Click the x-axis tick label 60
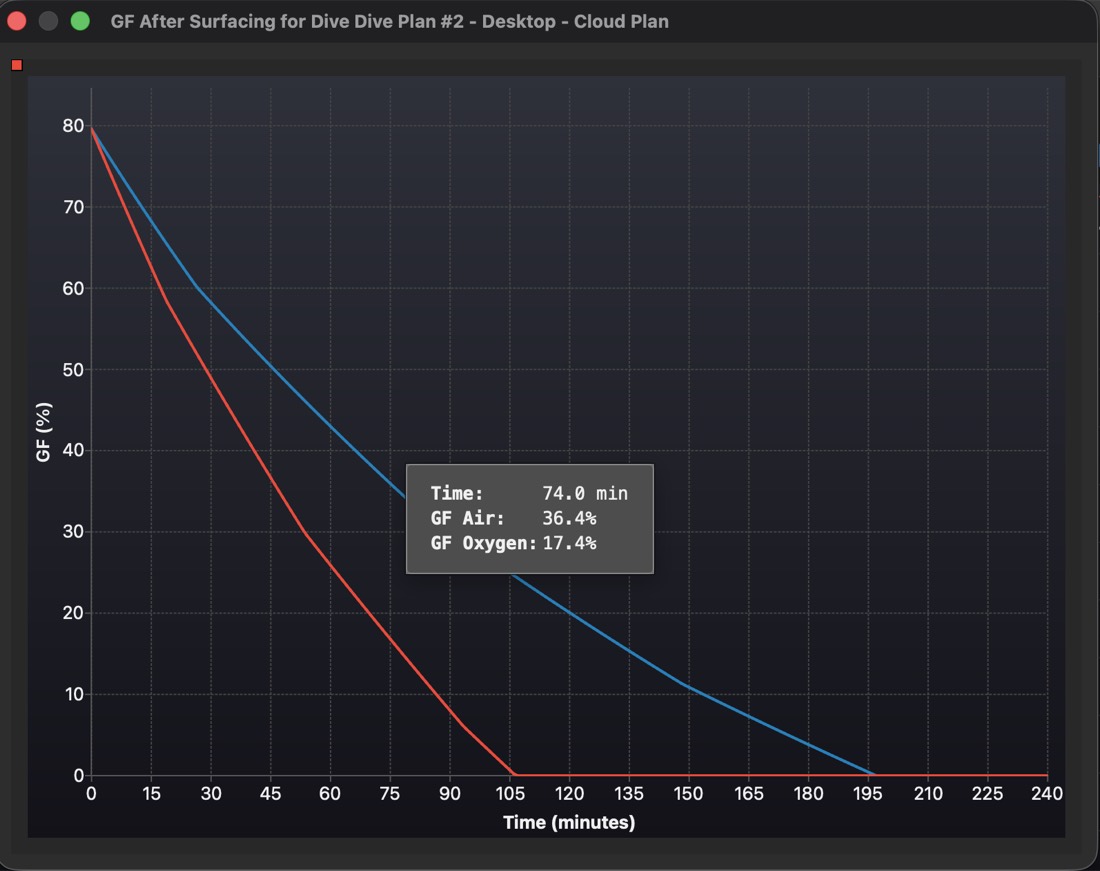 (x=330, y=793)
